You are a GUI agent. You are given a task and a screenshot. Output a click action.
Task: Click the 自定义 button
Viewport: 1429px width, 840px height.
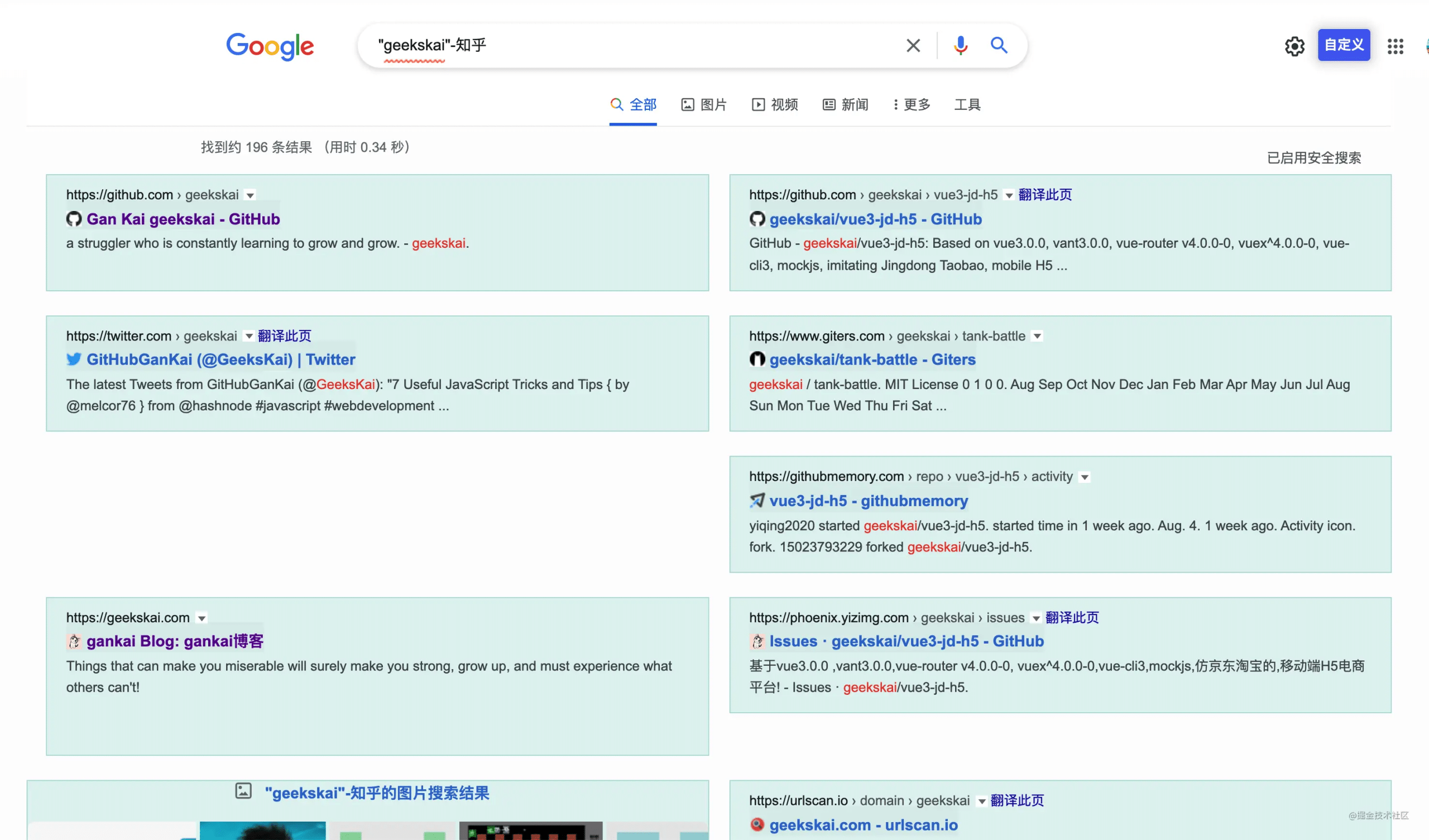coord(1344,45)
